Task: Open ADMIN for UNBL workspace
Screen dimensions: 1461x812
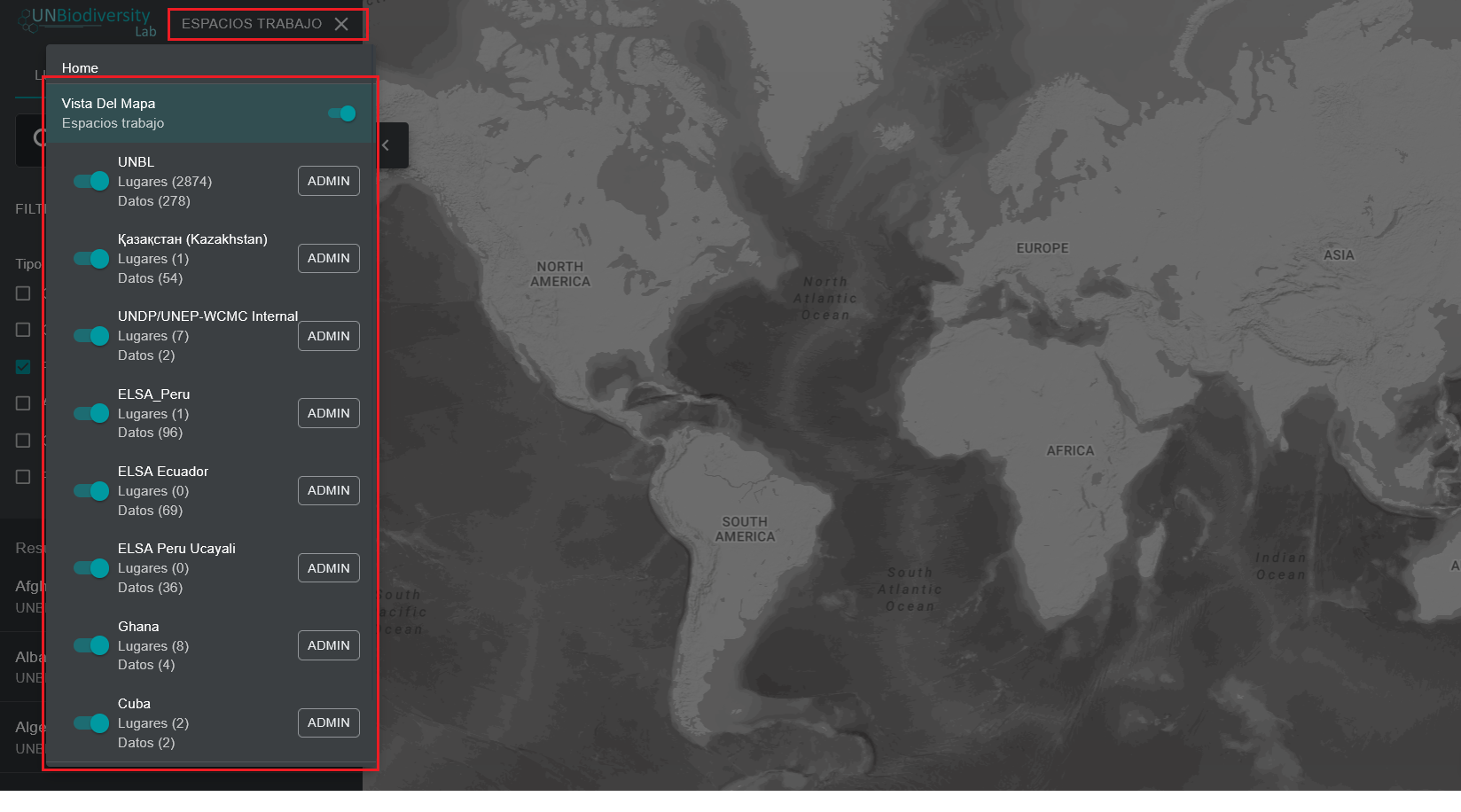Action: point(328,181)
